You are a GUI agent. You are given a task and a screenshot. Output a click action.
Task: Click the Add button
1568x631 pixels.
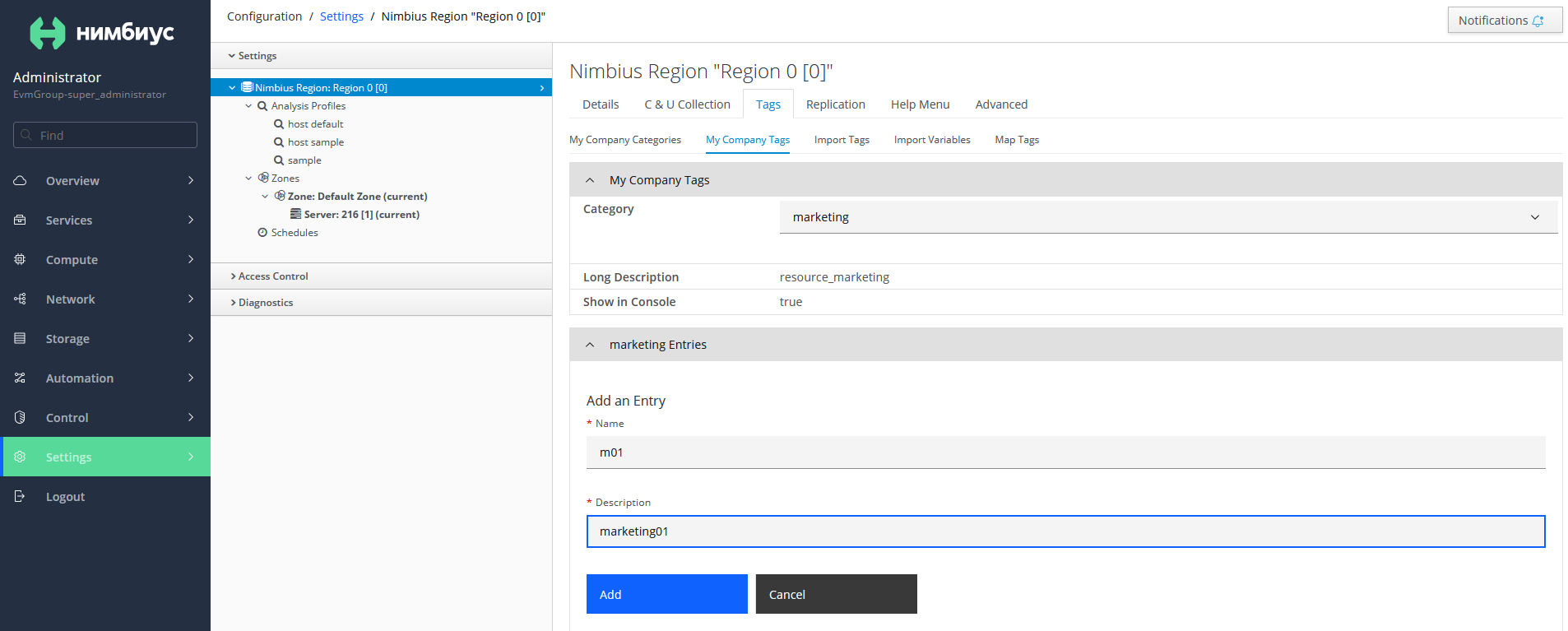tap(667, 594)
